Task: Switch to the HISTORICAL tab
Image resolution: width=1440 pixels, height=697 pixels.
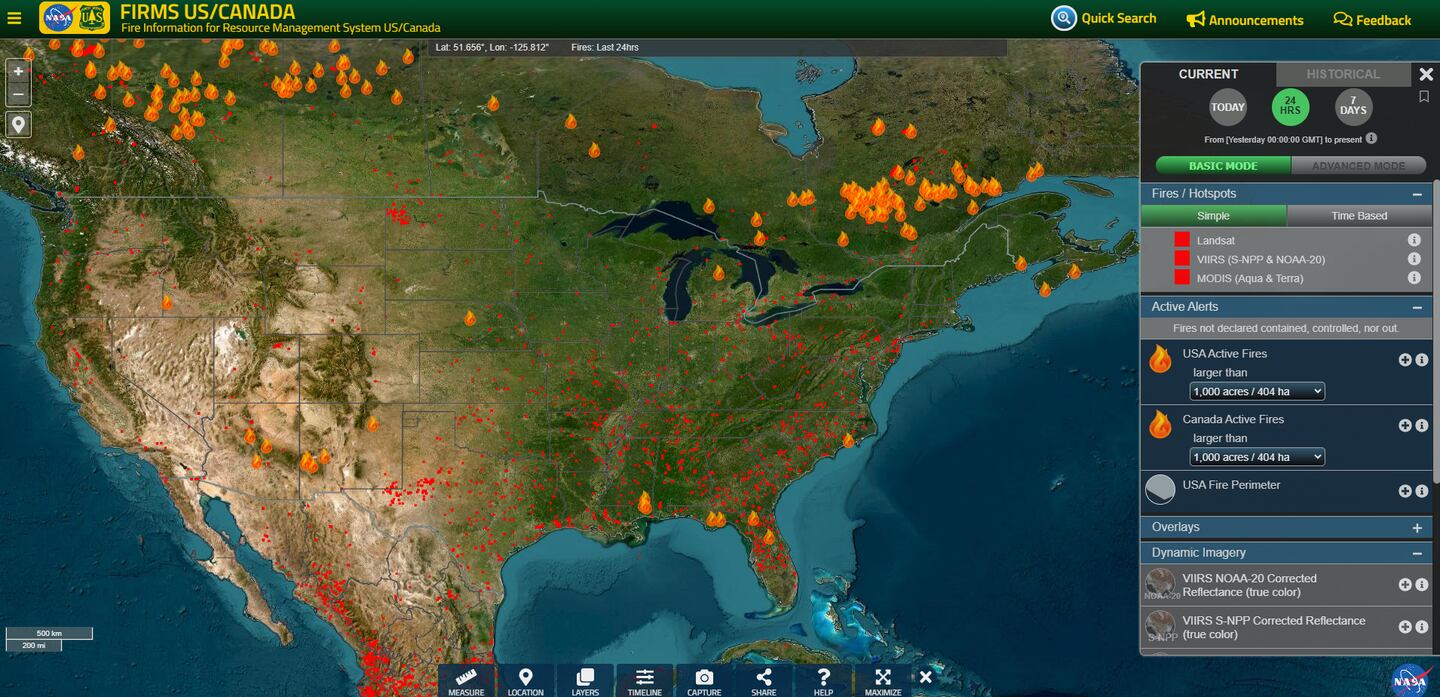Action: click(x=1342, y=74)
